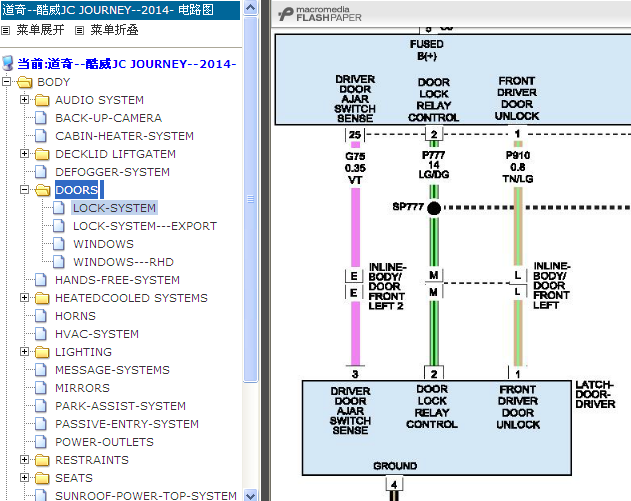Click the tree panel scroll-down arrow
This screenshot has height=501, width=631.
coord(250,496)
